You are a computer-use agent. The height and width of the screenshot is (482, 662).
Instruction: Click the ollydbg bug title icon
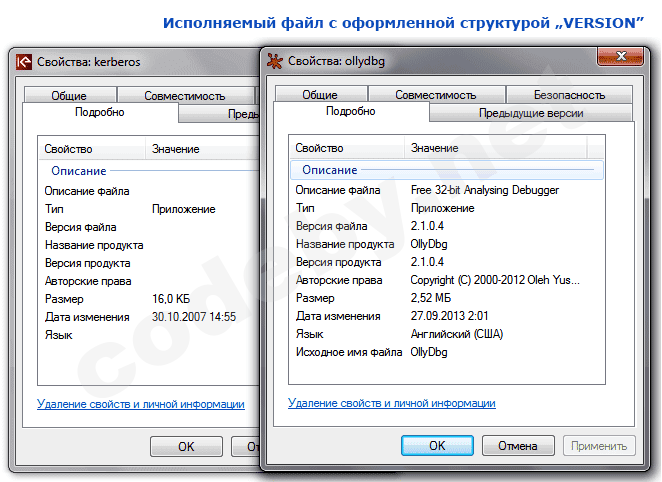[x=275, y=61]
